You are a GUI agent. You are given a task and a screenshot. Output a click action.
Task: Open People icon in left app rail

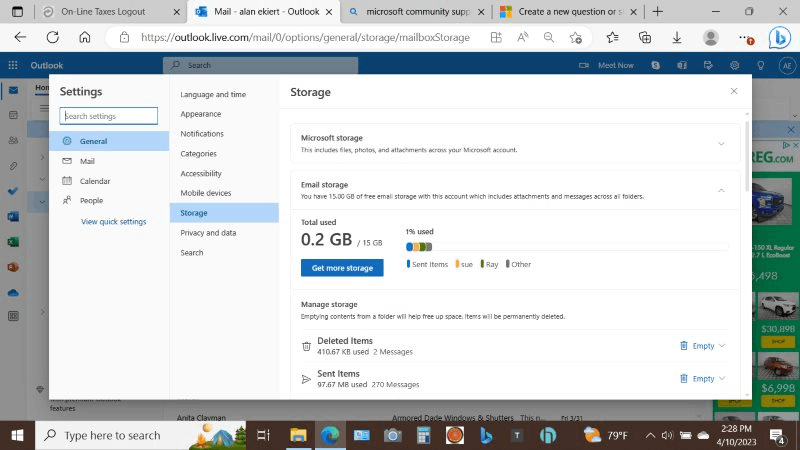[x=13, y=140]
